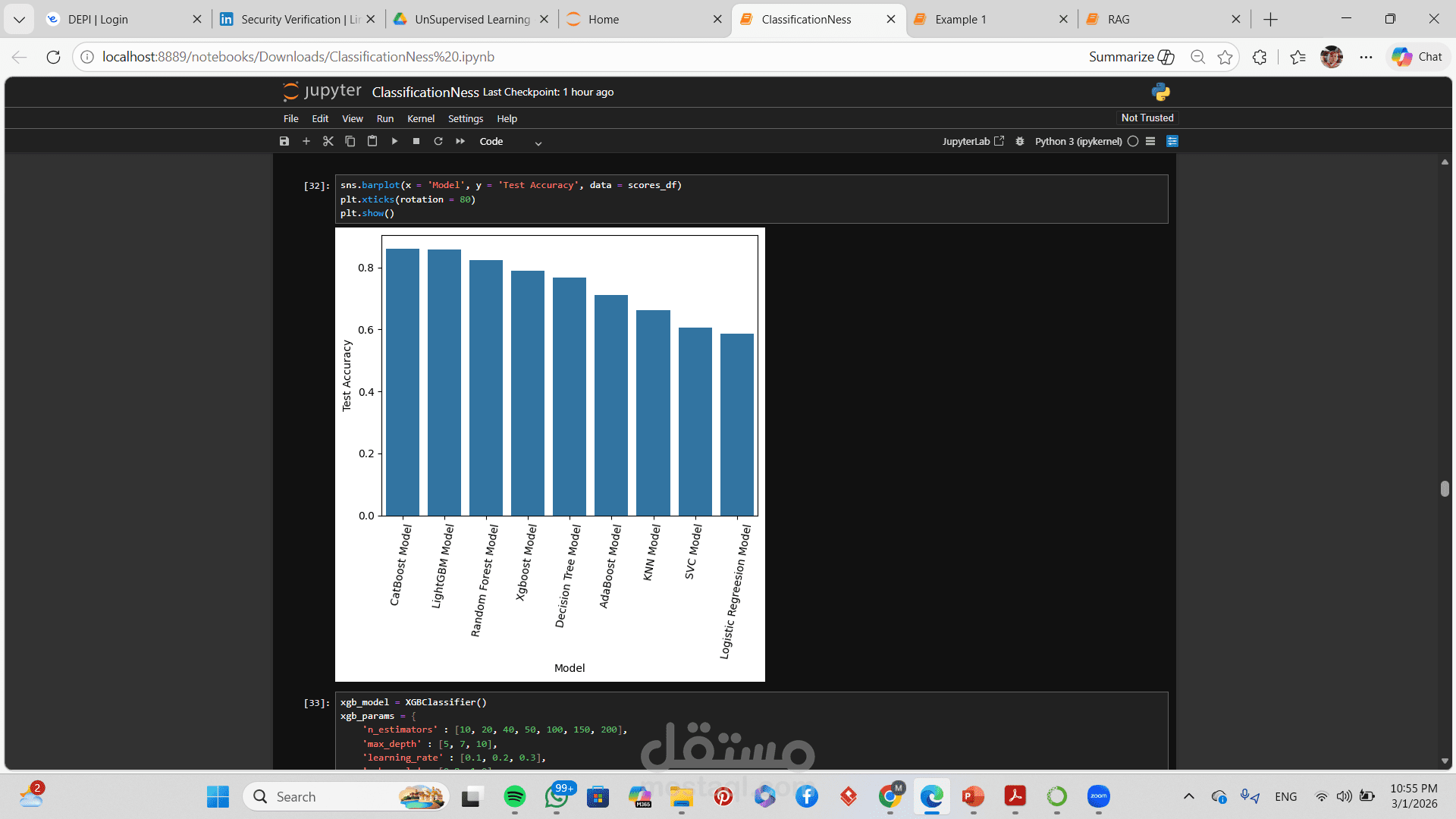Expand the browser tab search chevron
Viewport: 1456px width, 819px height.
click(x=19, y=19)
